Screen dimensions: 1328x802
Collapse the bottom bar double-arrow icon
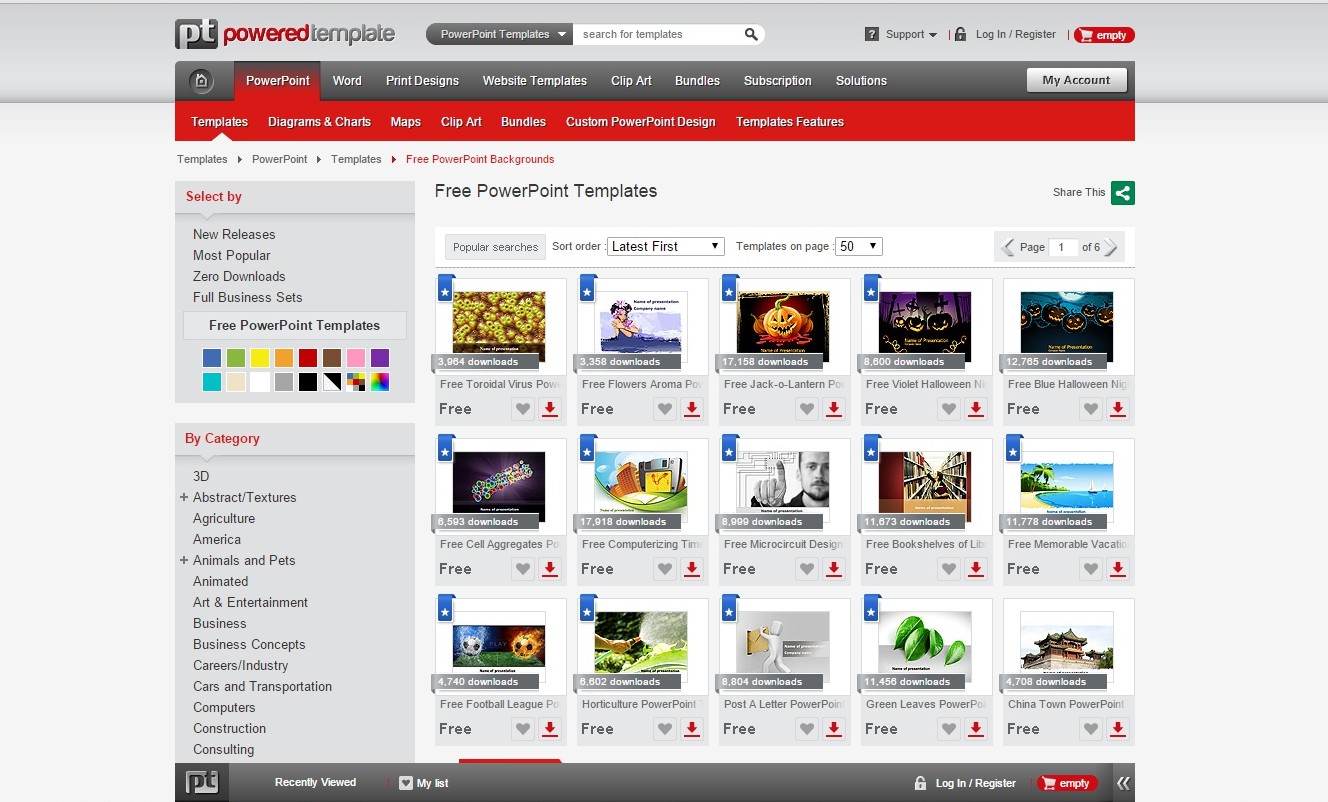click(1123, 783)
